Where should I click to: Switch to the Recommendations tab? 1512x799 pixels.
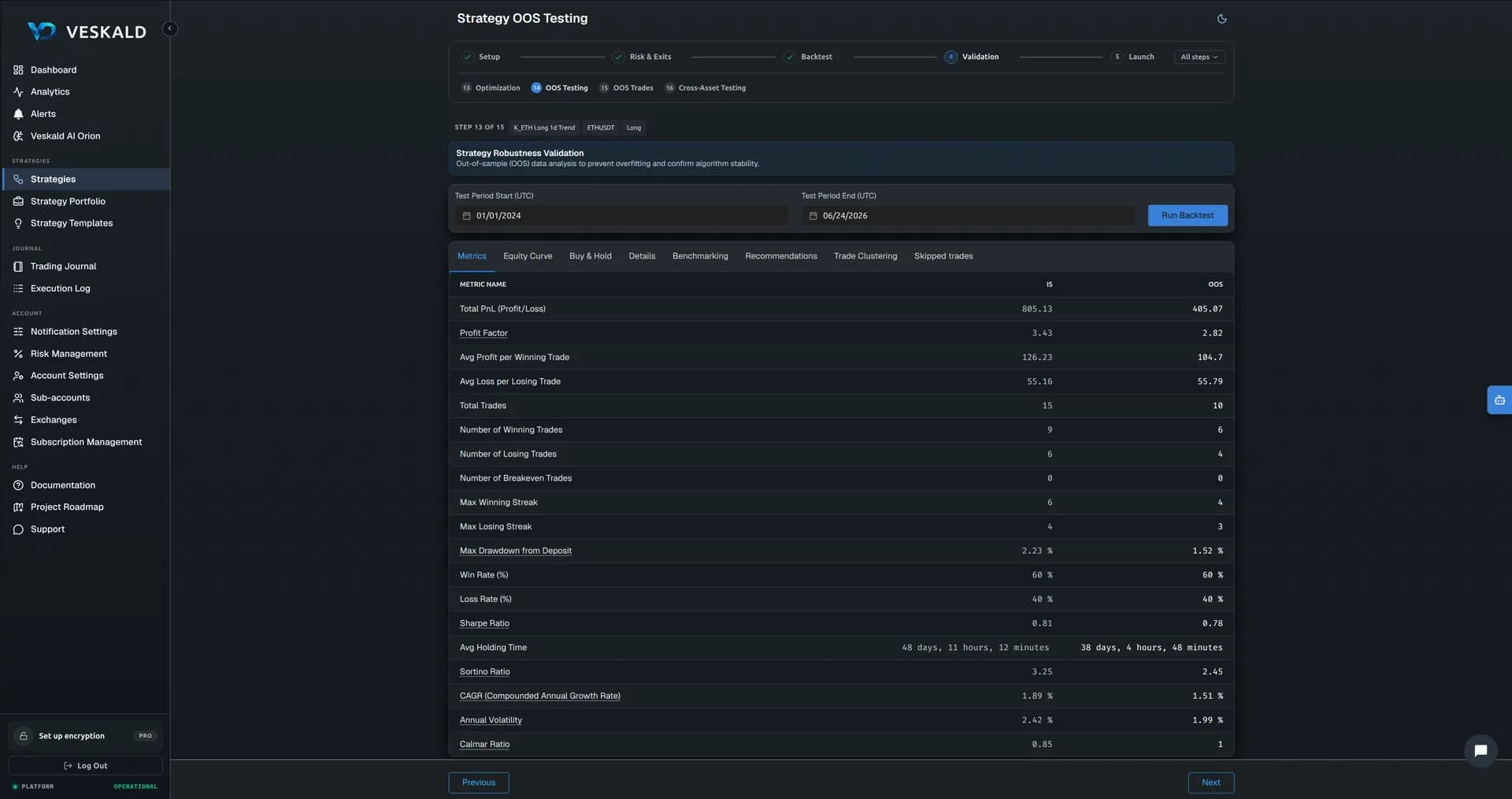[781, 256]
